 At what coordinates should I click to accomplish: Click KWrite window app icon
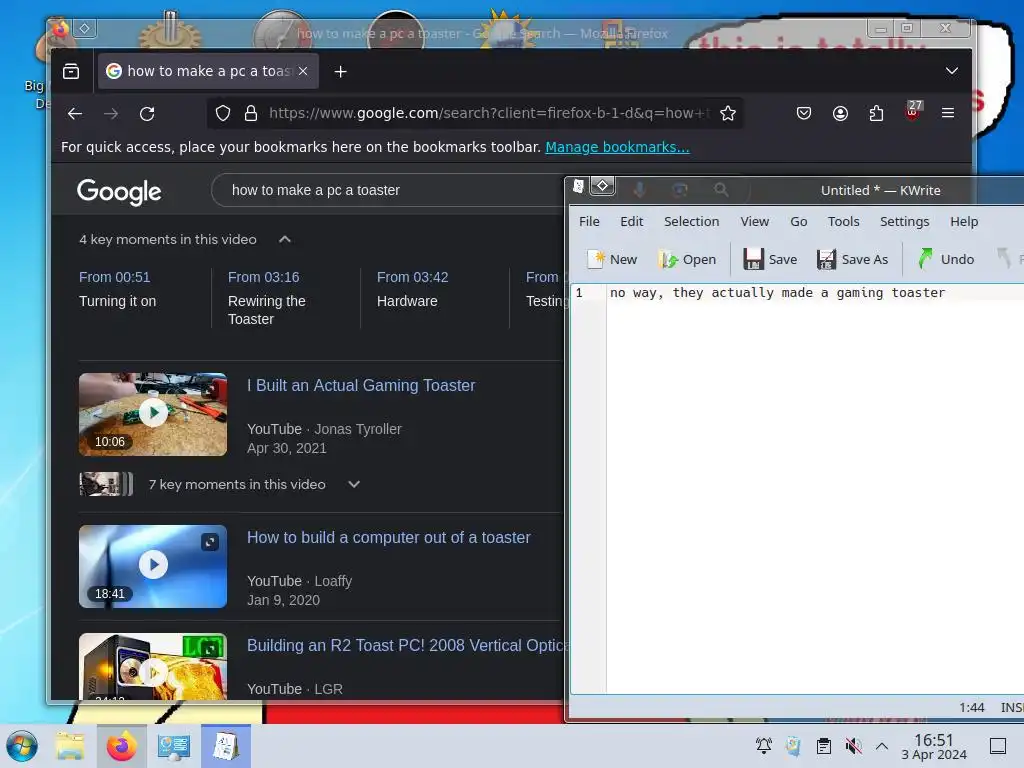tap(578, 187)
